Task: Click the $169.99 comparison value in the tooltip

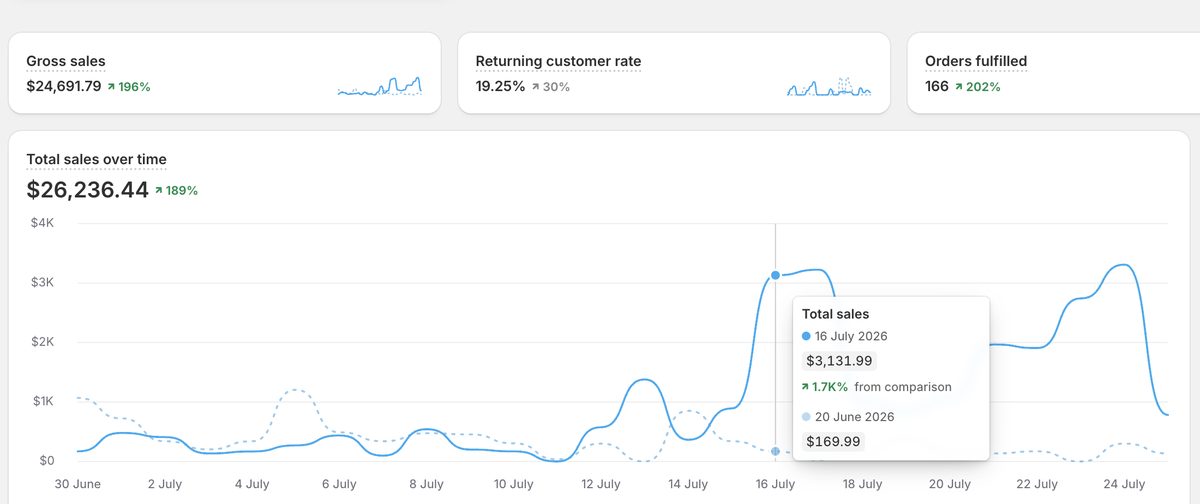Action: (x=833, y=441)
